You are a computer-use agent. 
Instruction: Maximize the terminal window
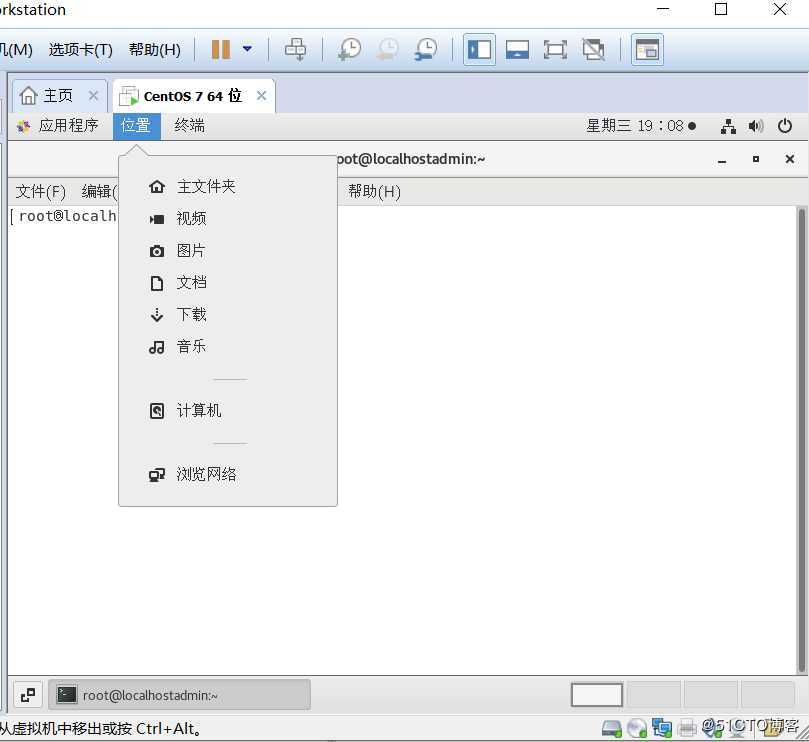click(756, 159)
